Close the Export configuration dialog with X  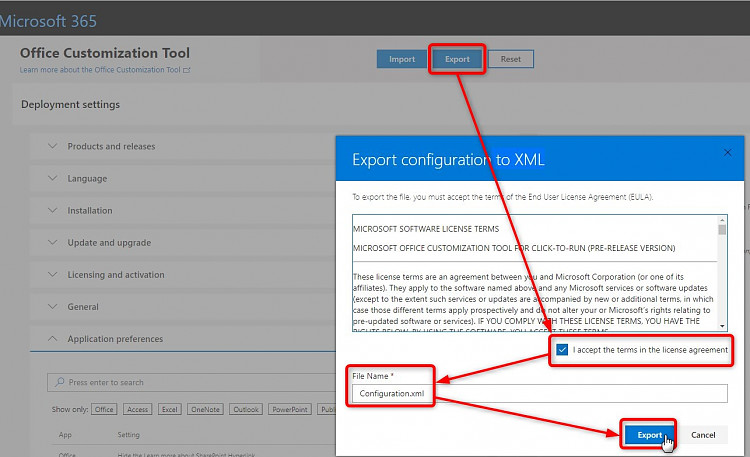[x=728, y=153]
